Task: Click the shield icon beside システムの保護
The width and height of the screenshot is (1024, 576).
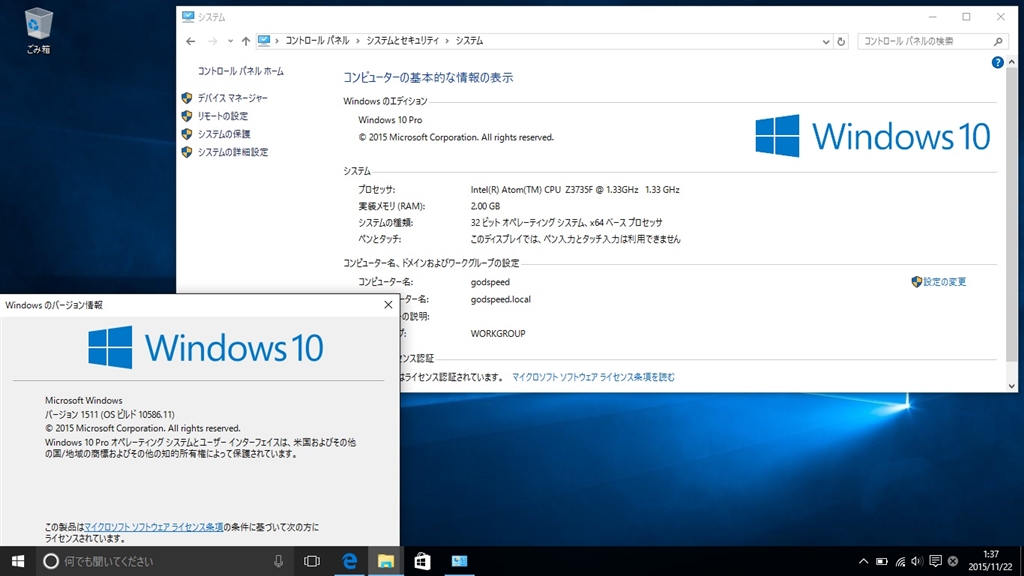Action: coord(187,134)
